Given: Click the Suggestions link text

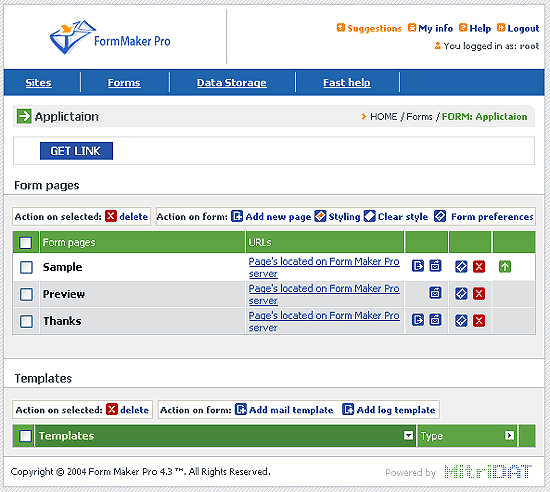Looking at the screenshot, I should point(375,28).
